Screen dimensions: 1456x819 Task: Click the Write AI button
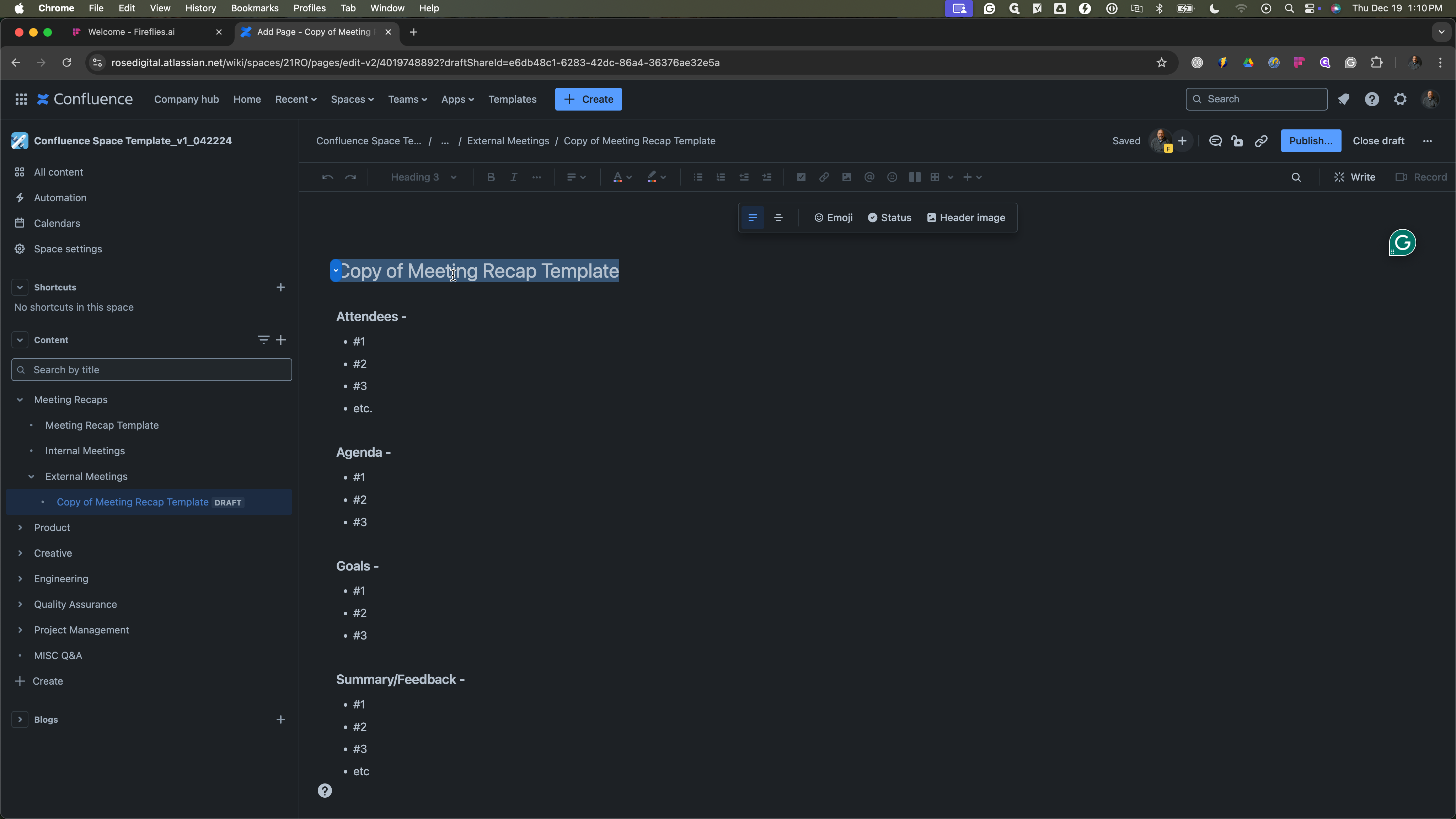click(1354, 177)
